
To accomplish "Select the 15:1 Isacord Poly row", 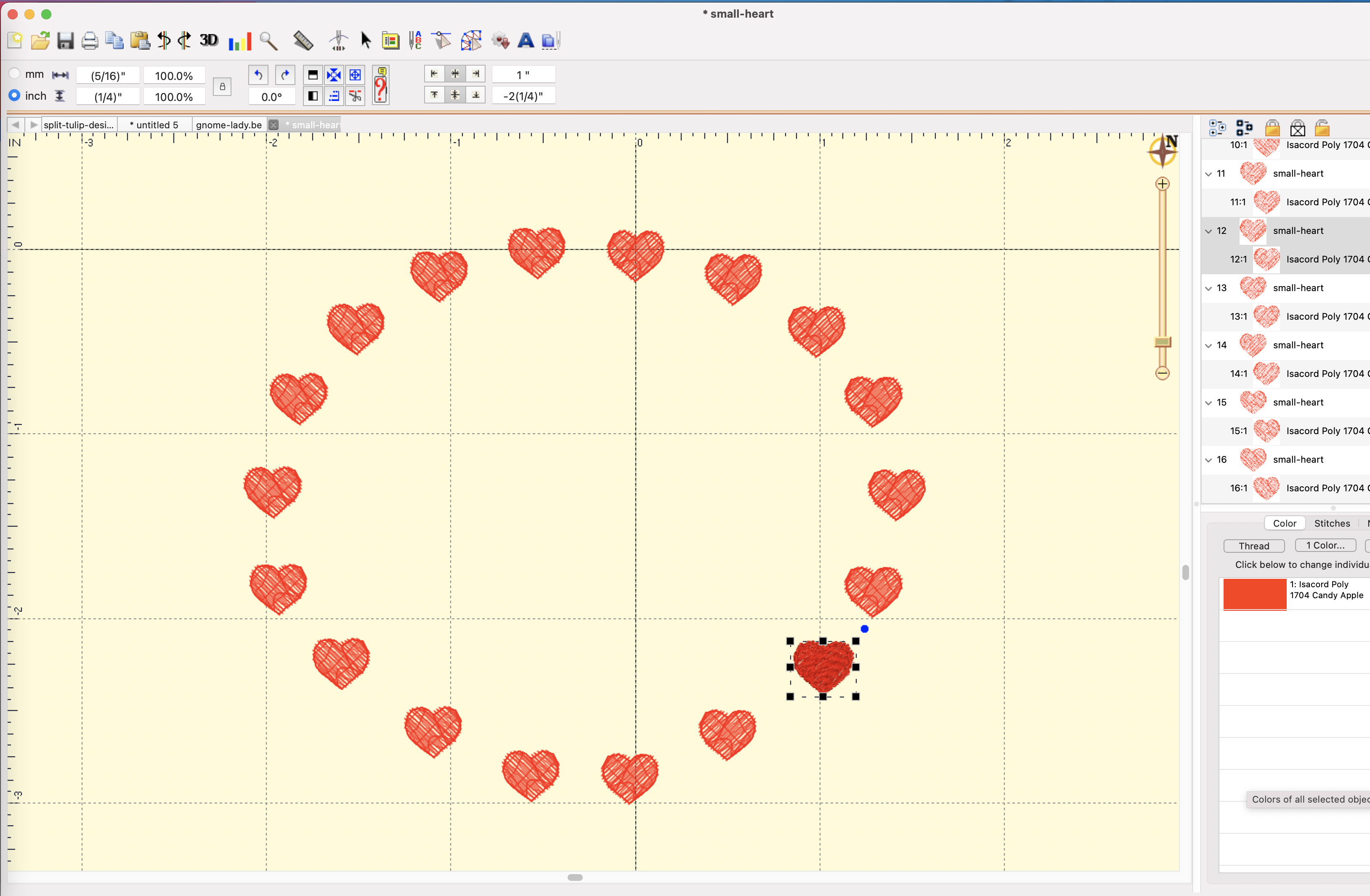I will (1286, 431).
